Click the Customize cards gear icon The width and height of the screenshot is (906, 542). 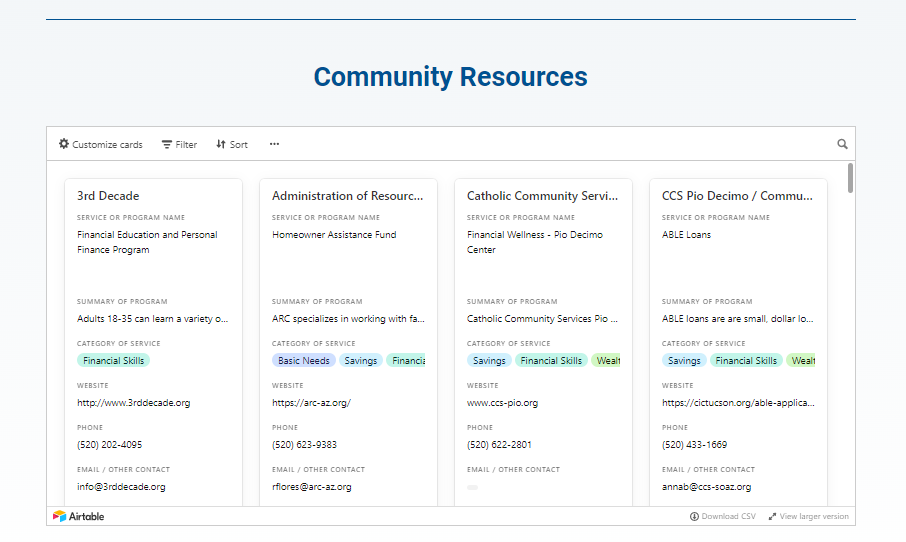(x=64, y=144)
